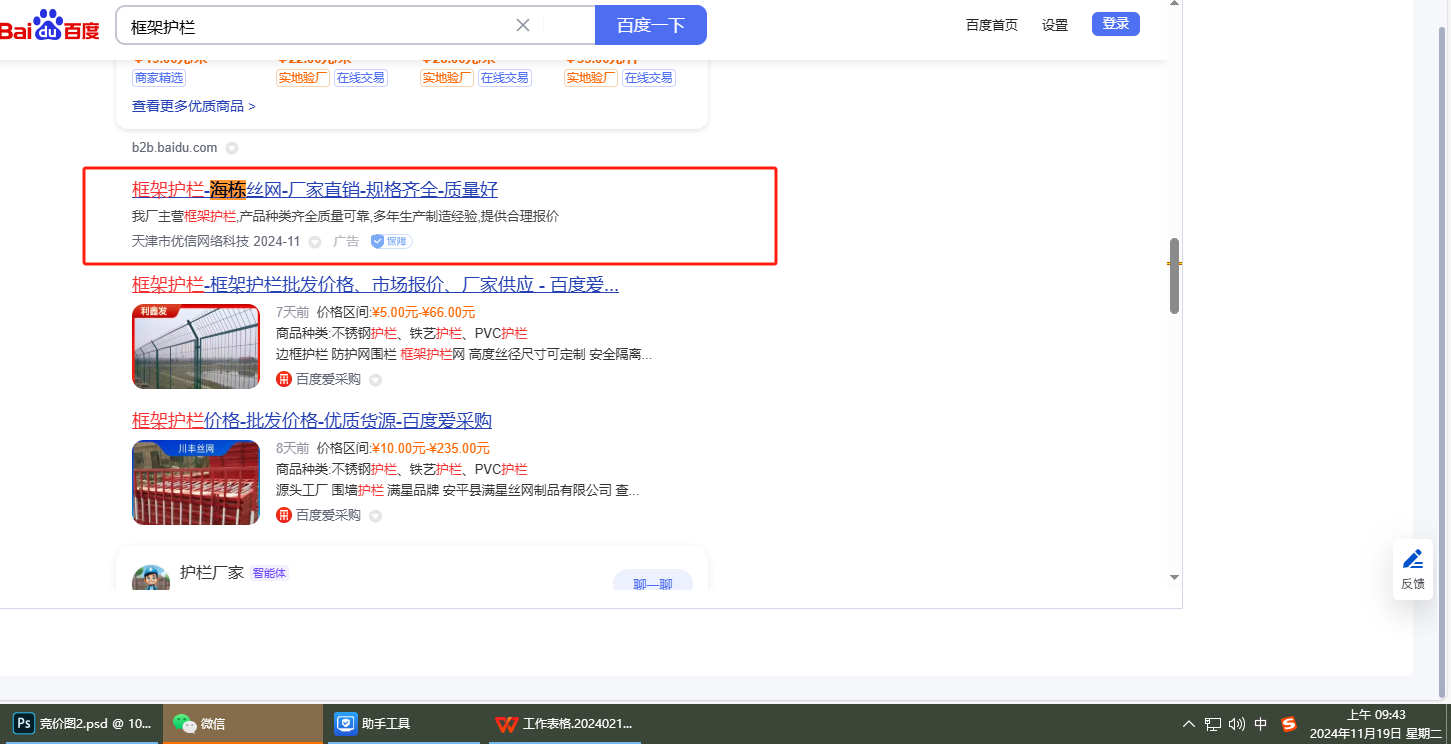1451x744 pixels.
Task: Open 设置 in the top navigation
Action: [1055, 25]
